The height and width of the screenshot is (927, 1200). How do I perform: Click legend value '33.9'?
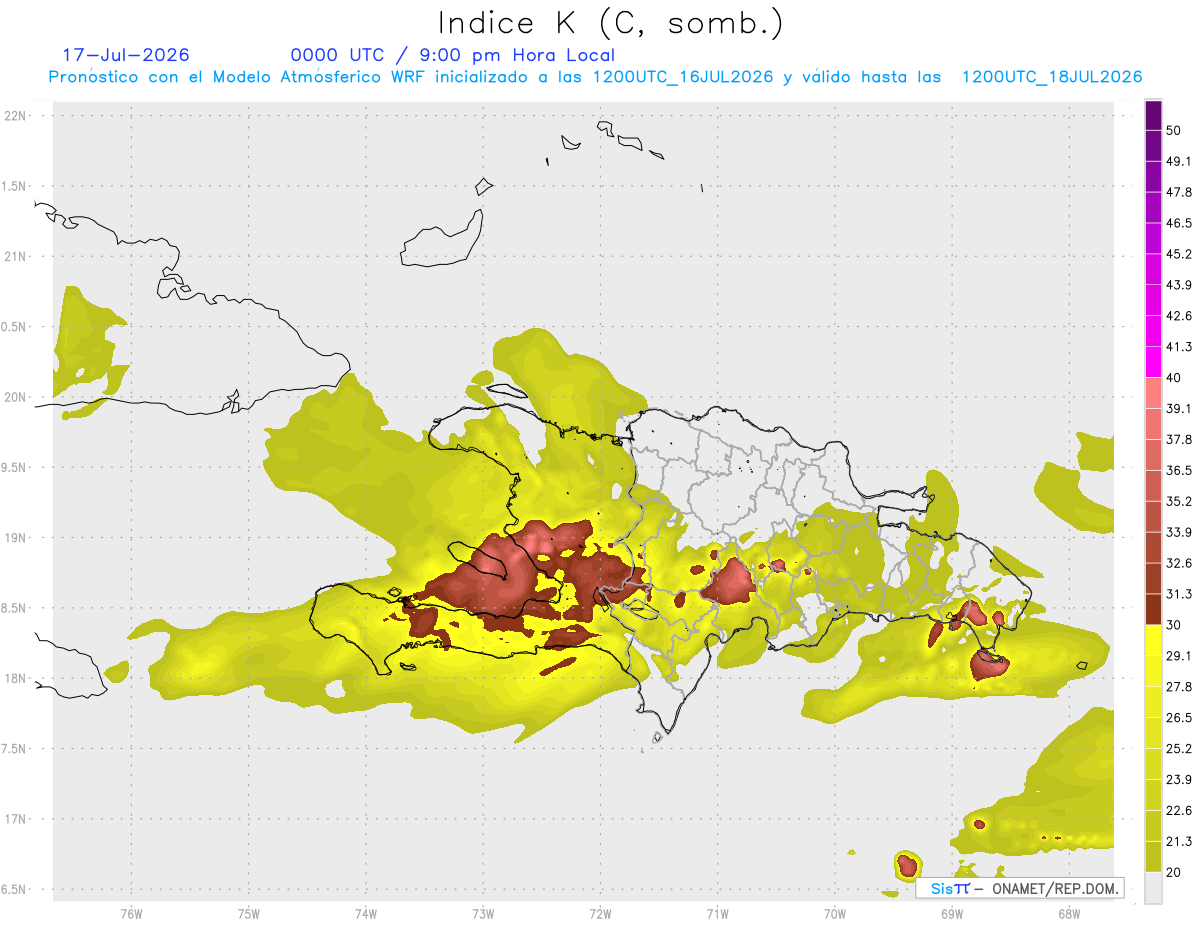click(1179, 532)
